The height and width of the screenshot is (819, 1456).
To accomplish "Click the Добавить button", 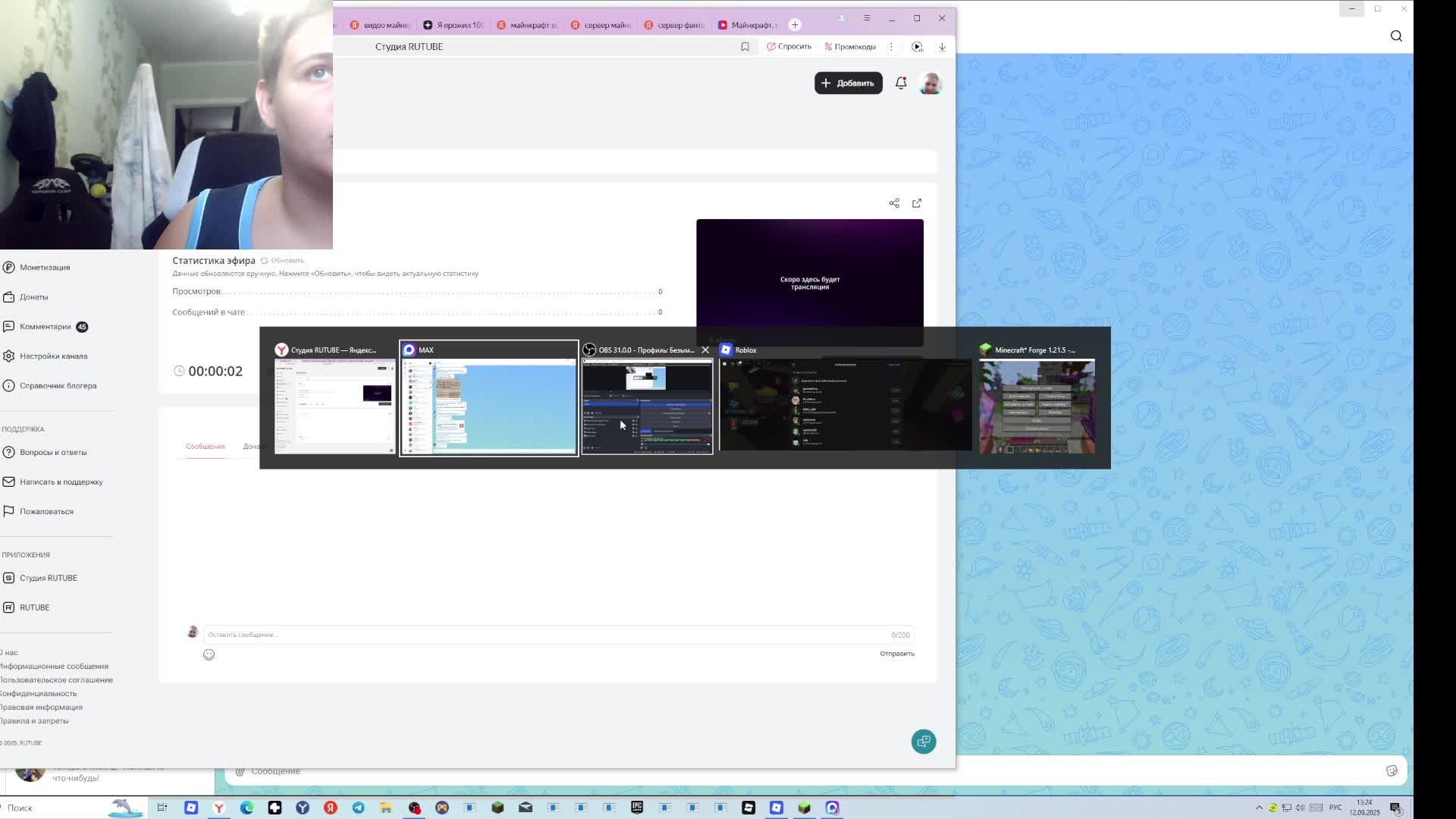I will point(848,83).
